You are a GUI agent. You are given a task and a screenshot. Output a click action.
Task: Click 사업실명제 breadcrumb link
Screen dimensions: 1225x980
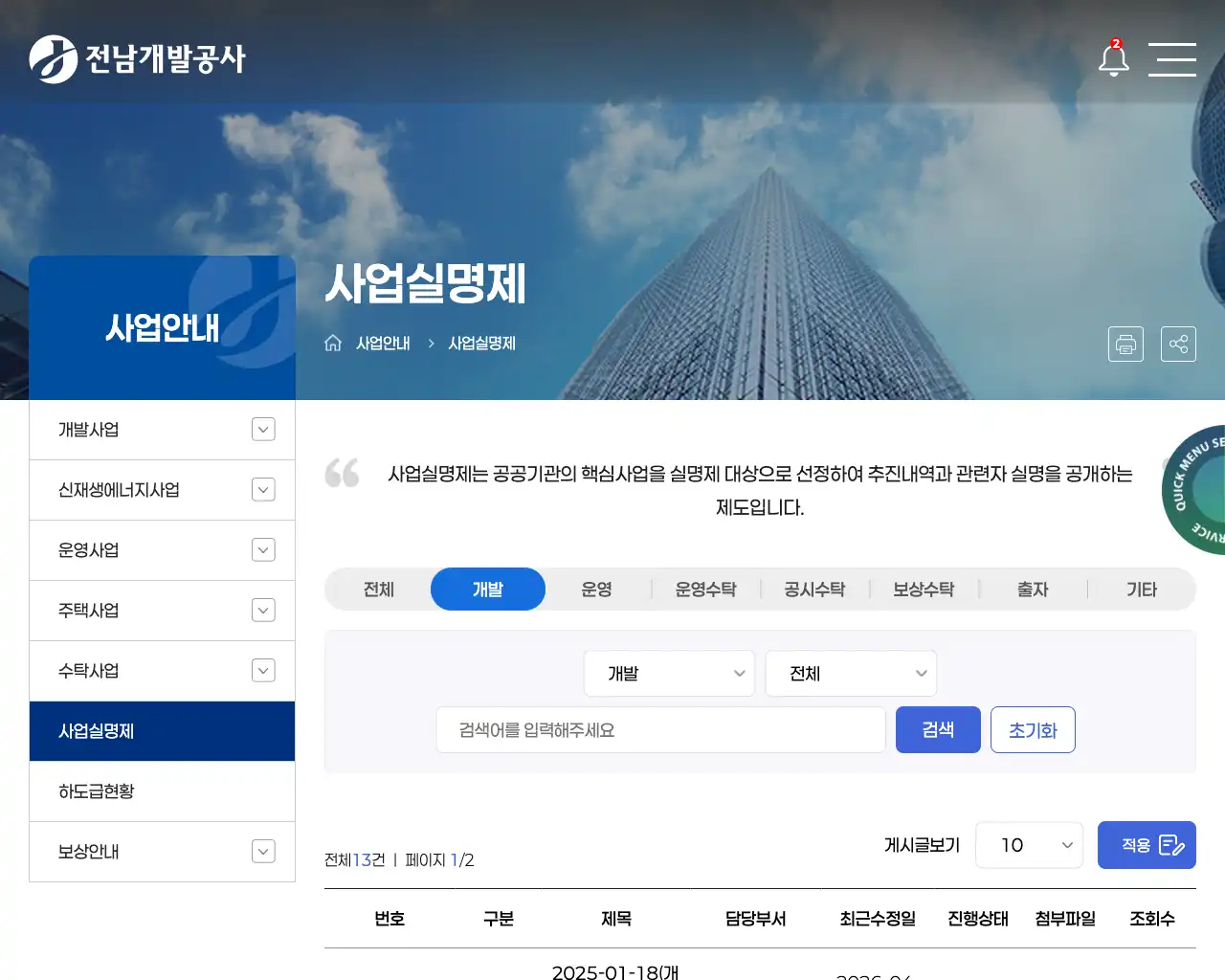(x=481, y=344)
